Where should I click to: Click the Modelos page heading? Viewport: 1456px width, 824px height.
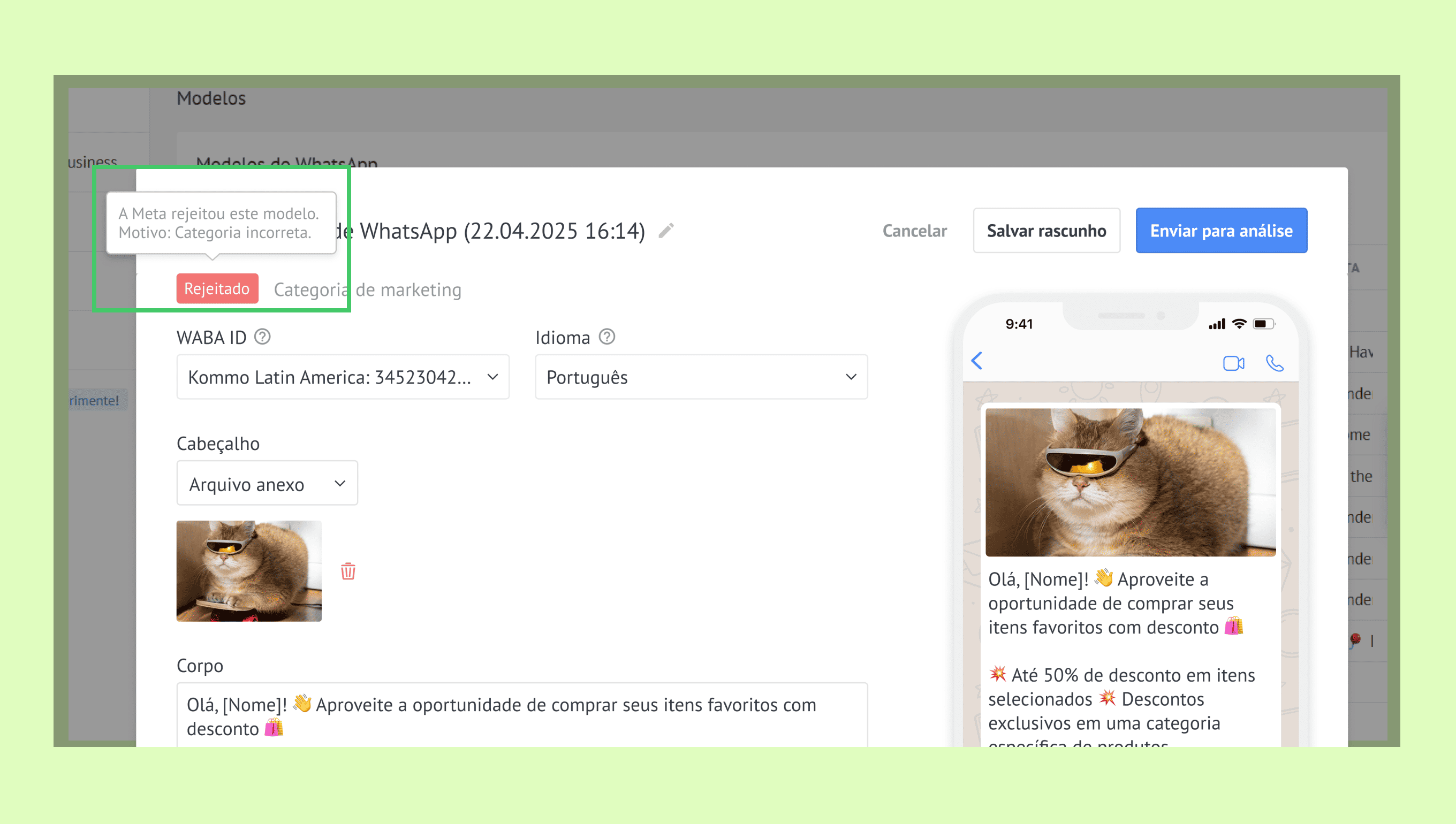[211, 98]
